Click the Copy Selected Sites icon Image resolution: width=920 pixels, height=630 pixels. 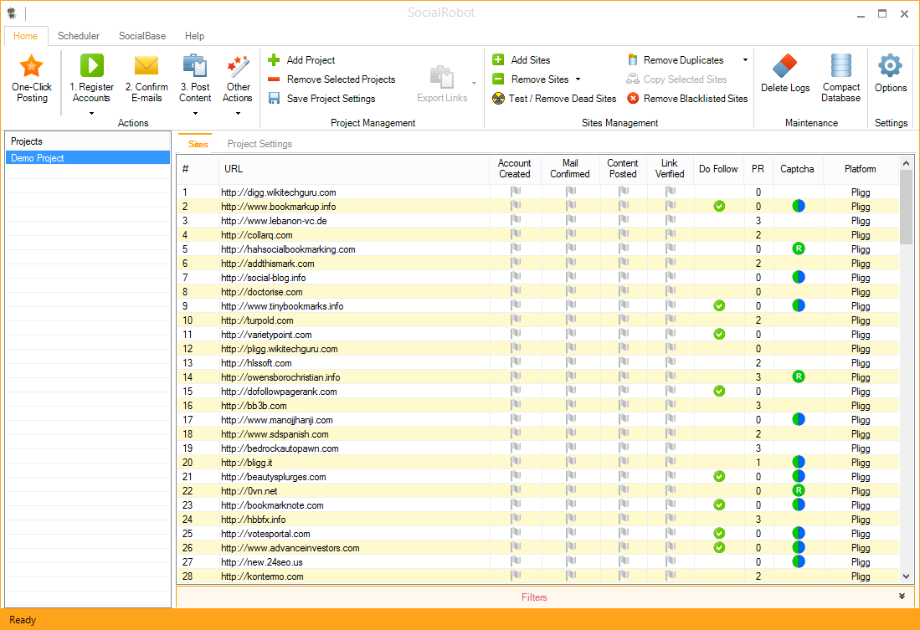tap(632, 79)
